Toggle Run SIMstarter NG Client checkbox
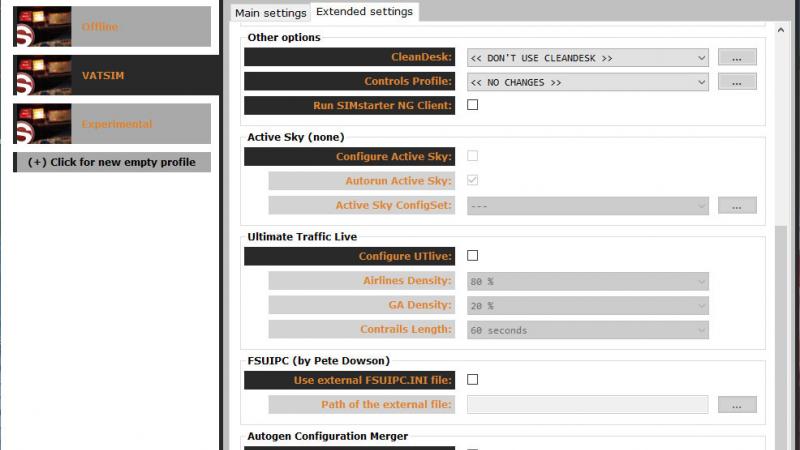This screenshot has height=450, width=800. tap(472, 105)
